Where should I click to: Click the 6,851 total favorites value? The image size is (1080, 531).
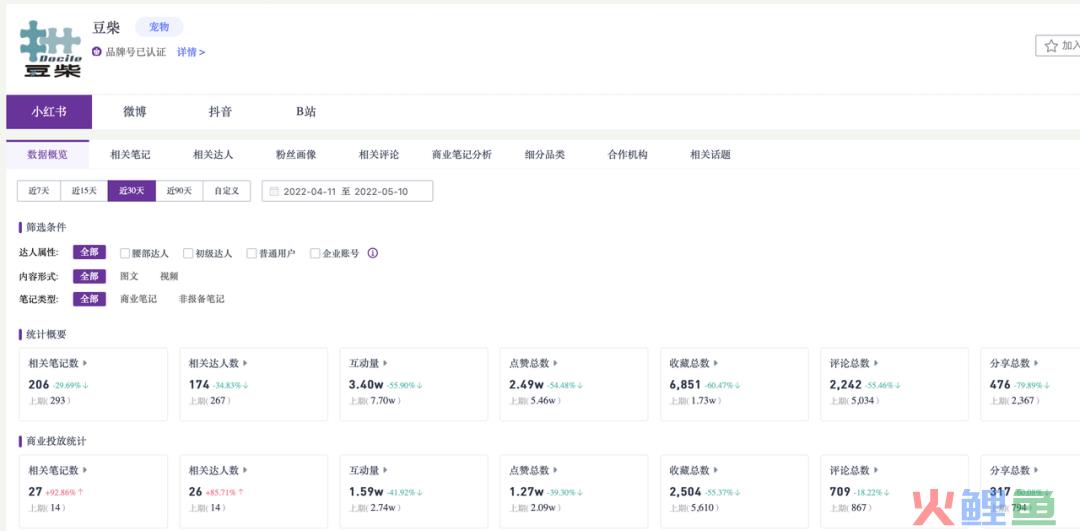[685, 384]
